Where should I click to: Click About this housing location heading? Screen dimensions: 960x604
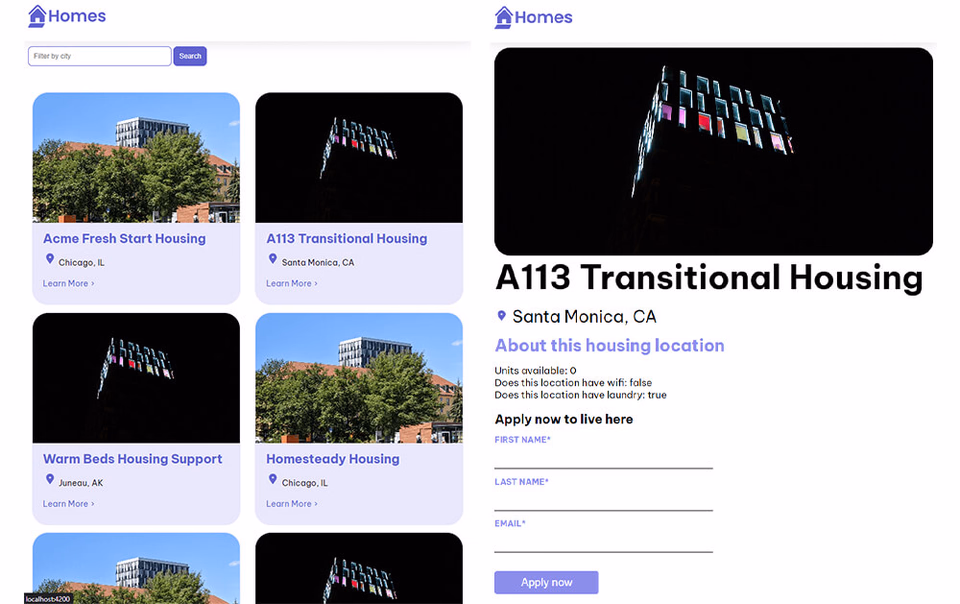[609, 346]
